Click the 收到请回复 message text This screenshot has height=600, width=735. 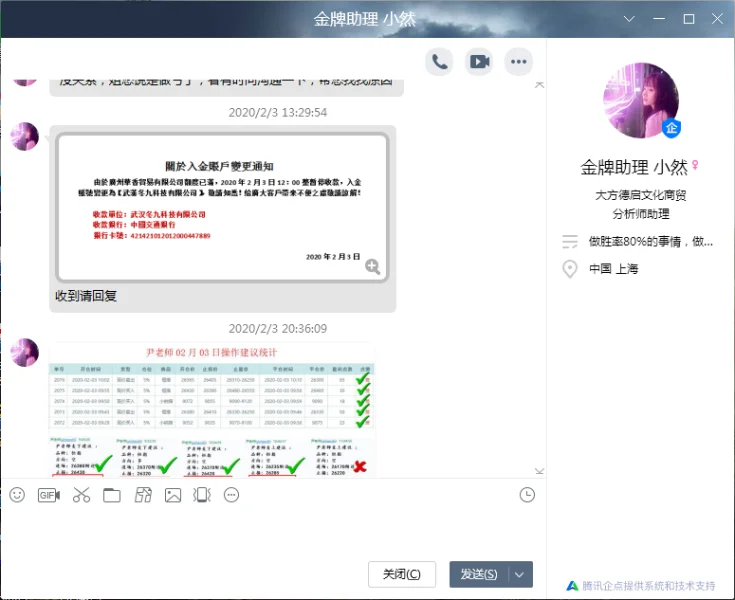pyautogui.click(x=86, y=296)
